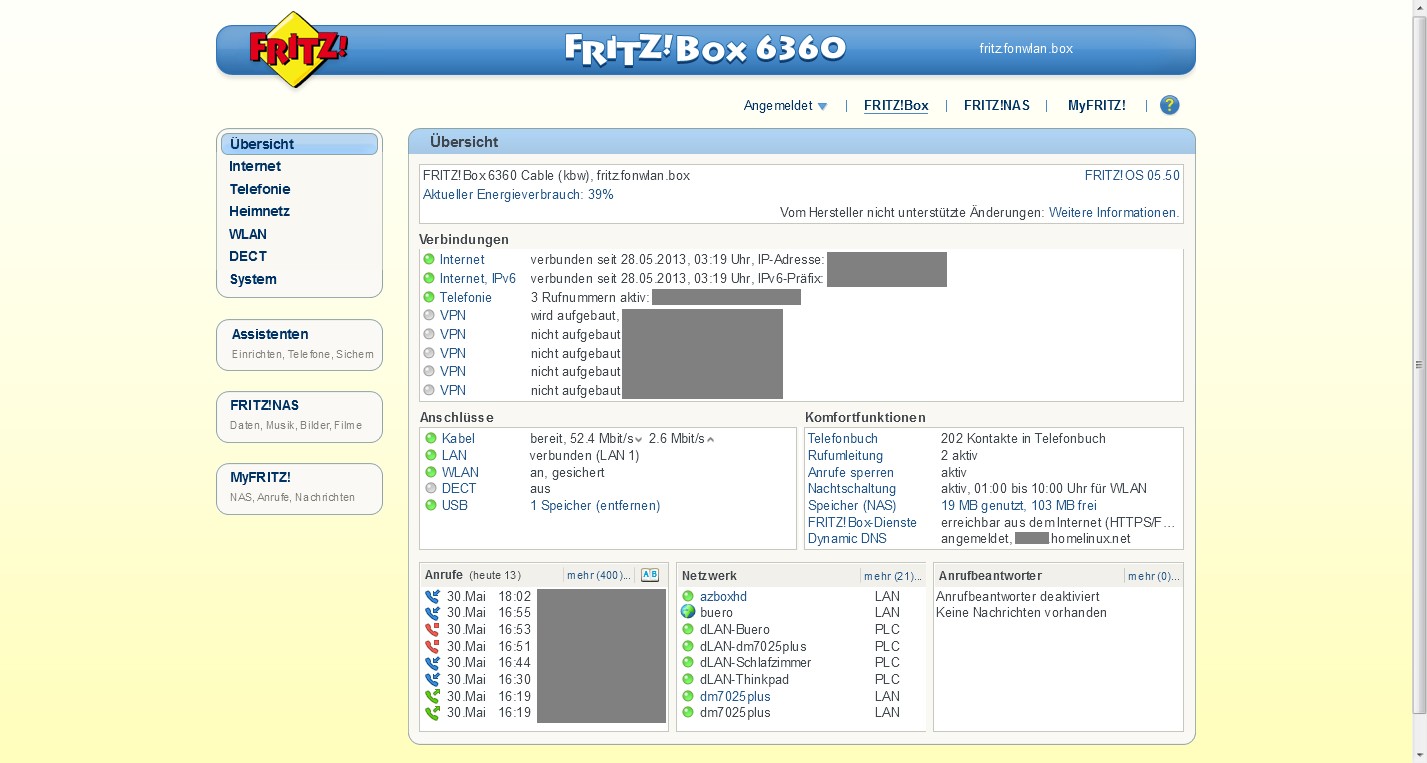Click green status LED next to Telefonie
This screenshot has width=1427, height=763.
pos(429,297)
